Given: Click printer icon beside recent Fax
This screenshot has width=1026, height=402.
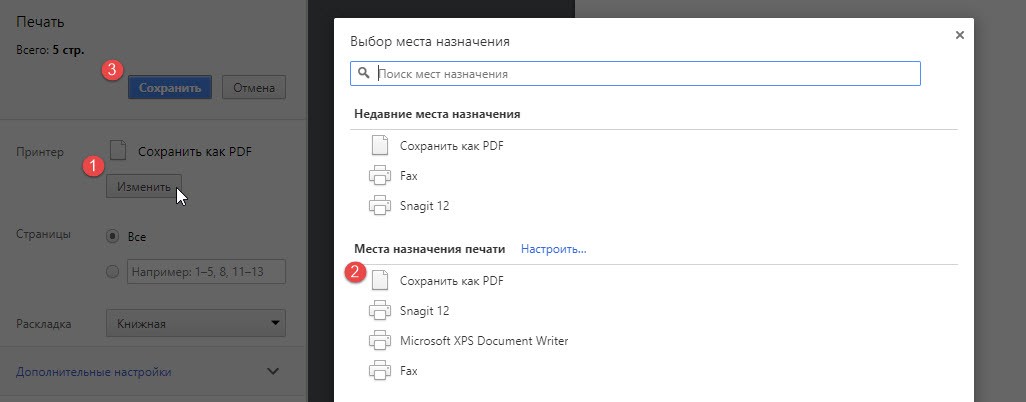Looking at the screenshot, I should click(x=380, y=175).
